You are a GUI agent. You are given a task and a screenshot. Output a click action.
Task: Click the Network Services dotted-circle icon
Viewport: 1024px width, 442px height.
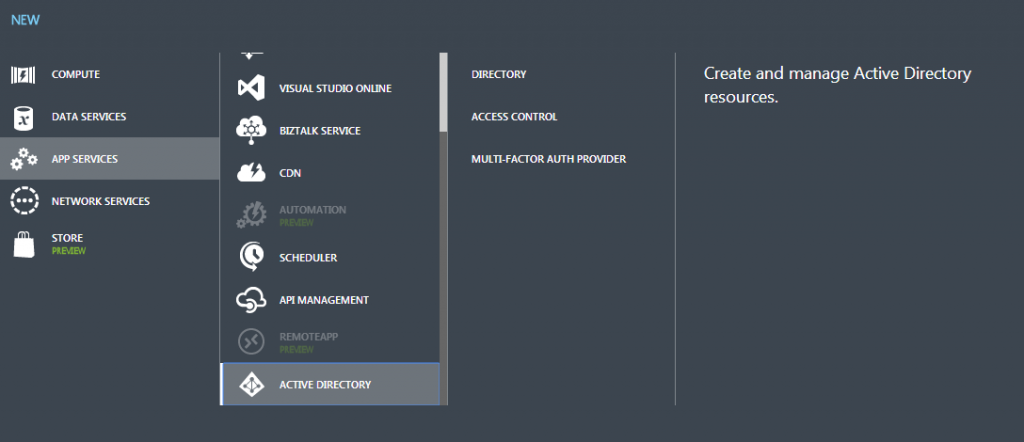[x=24, y=201]
